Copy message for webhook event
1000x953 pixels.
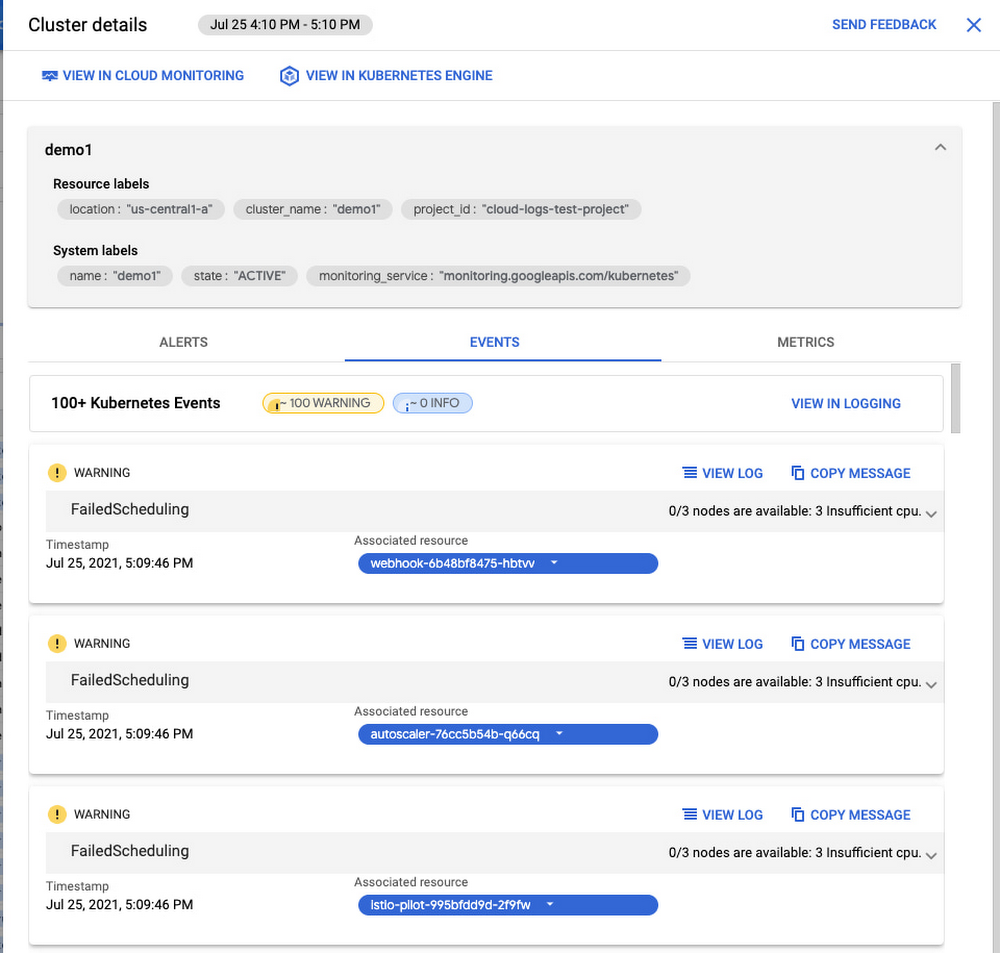[851, 473]
